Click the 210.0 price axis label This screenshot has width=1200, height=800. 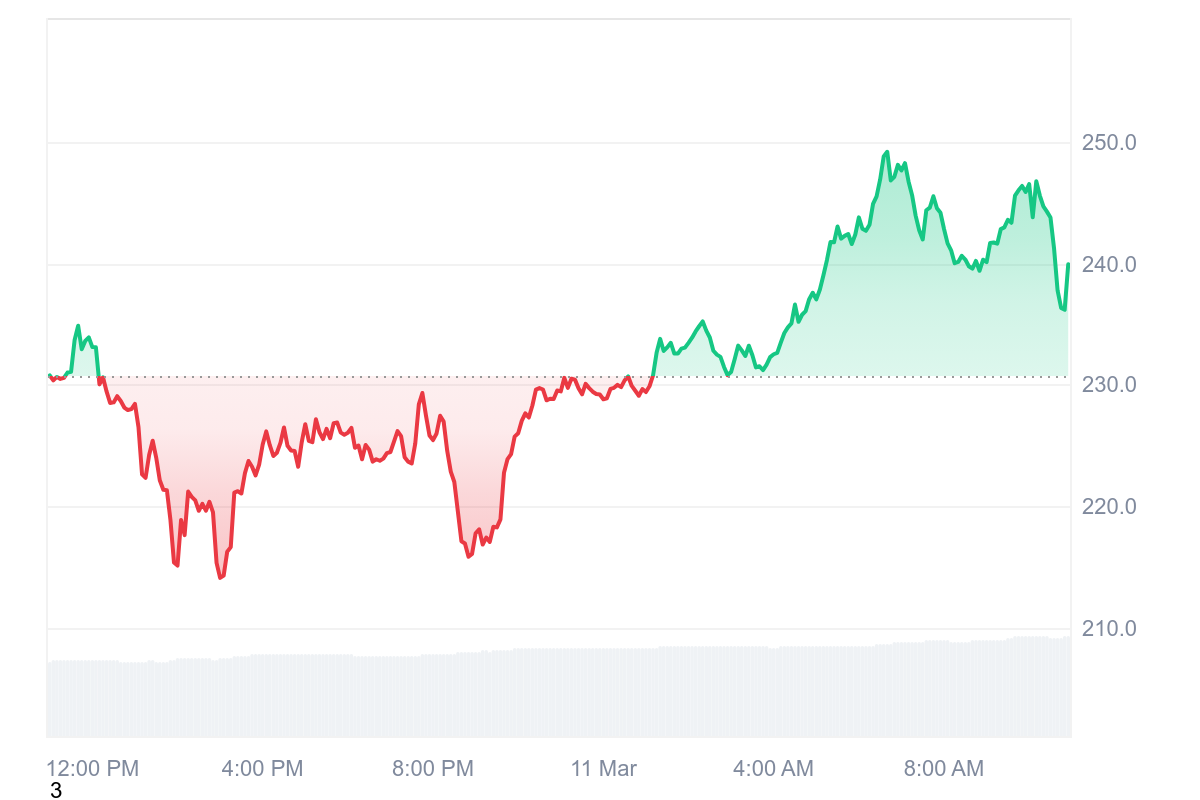[1109, 629]
